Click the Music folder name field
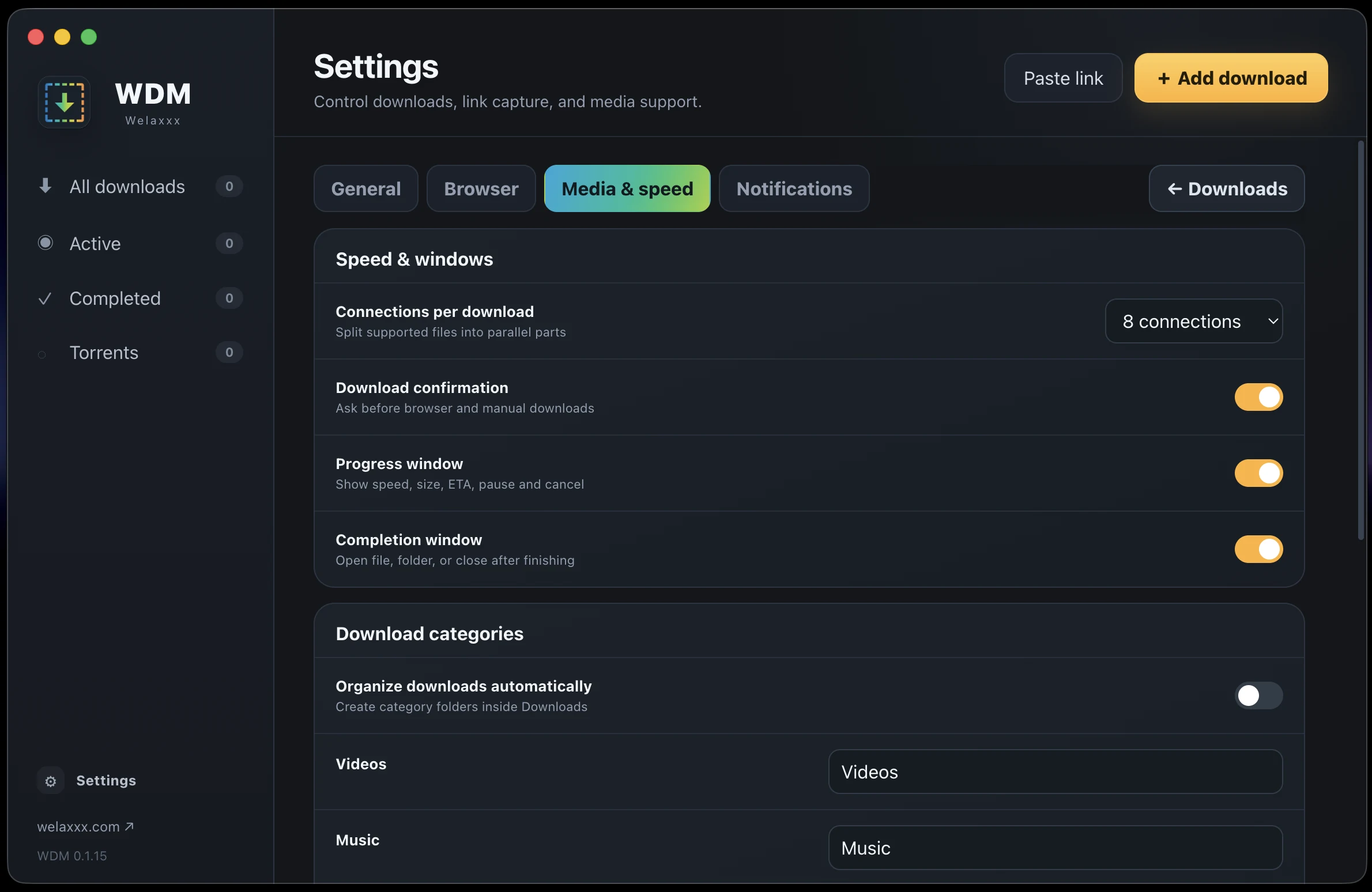The image size is (1372, 892). click(1056, 848)
